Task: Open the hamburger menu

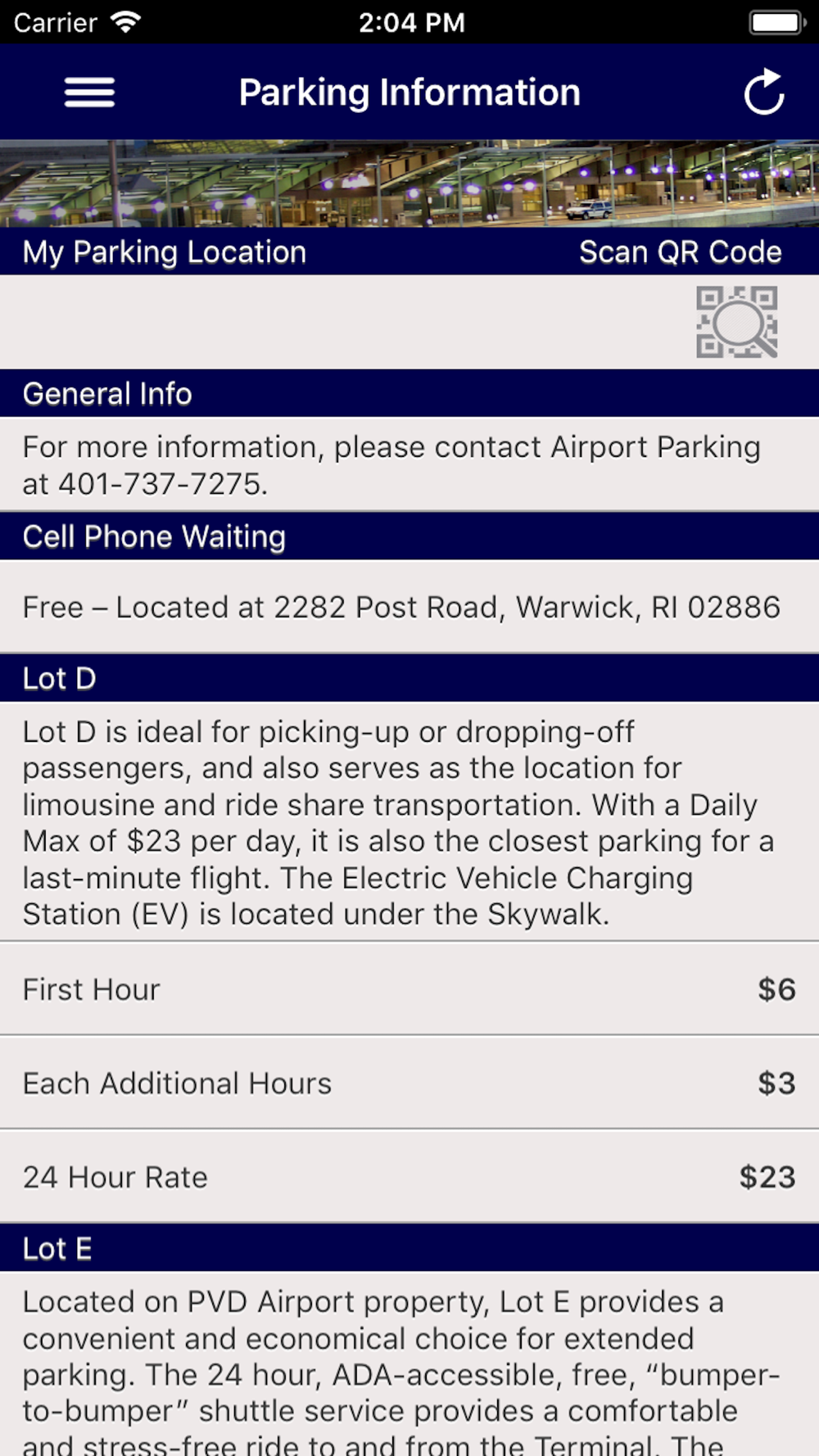Action: tap(89, 93)
